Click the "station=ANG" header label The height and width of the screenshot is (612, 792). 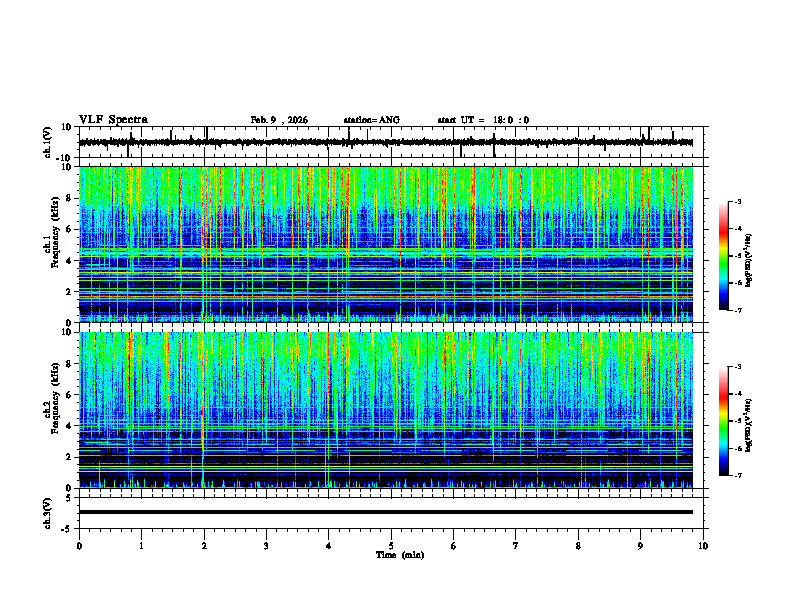pos(372,120)
